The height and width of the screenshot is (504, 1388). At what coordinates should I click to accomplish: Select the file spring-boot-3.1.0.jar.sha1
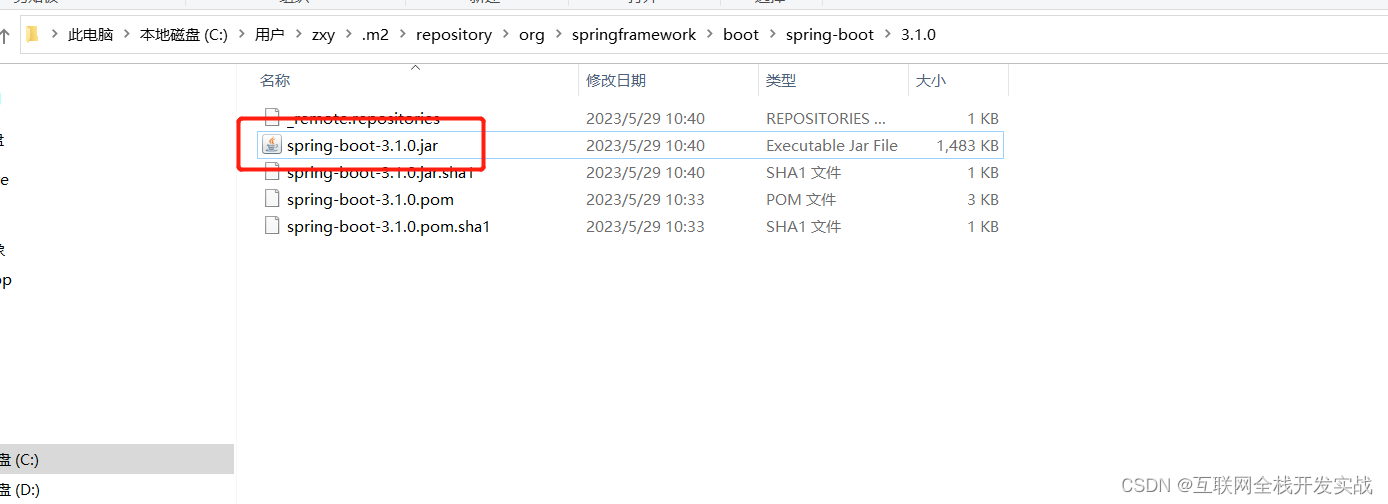coord(380,172)
